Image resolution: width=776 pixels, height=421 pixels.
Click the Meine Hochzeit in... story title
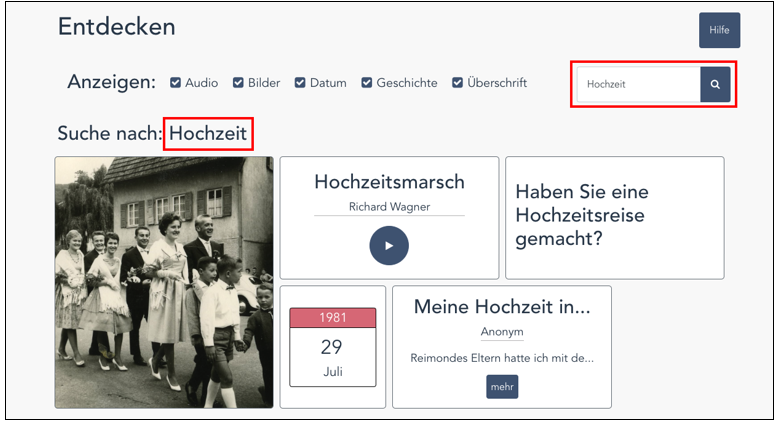coord(502,307)
